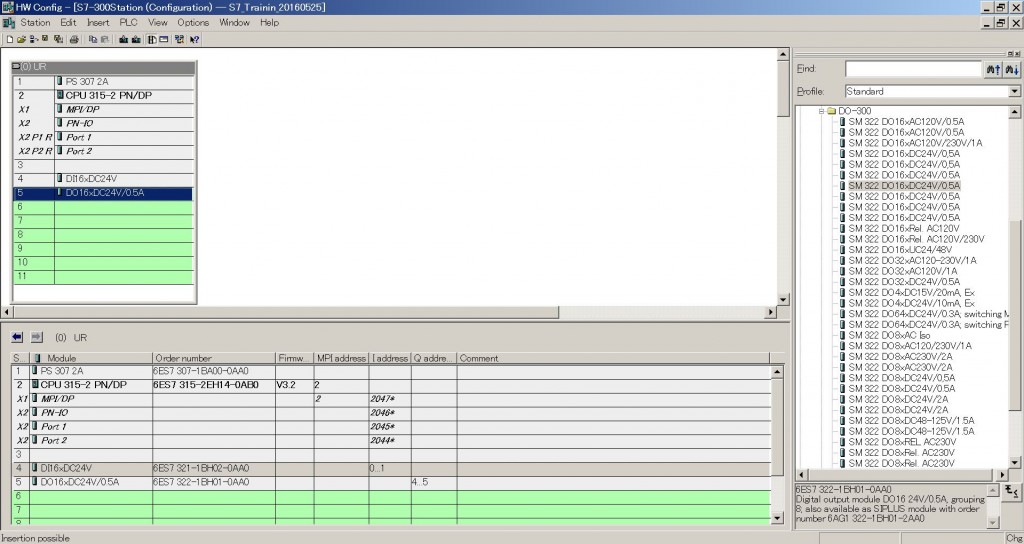Click the New station toolbar icon
1024x544 pixels.
point(10,39)
